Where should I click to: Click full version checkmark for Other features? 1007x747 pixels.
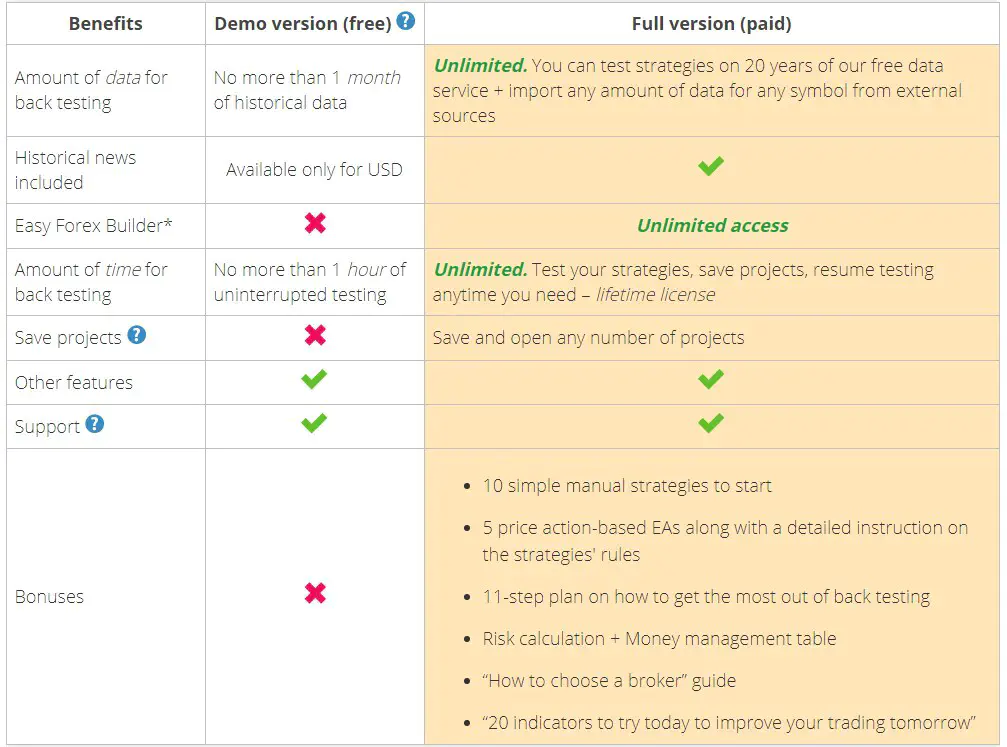[x=711, y=379]
